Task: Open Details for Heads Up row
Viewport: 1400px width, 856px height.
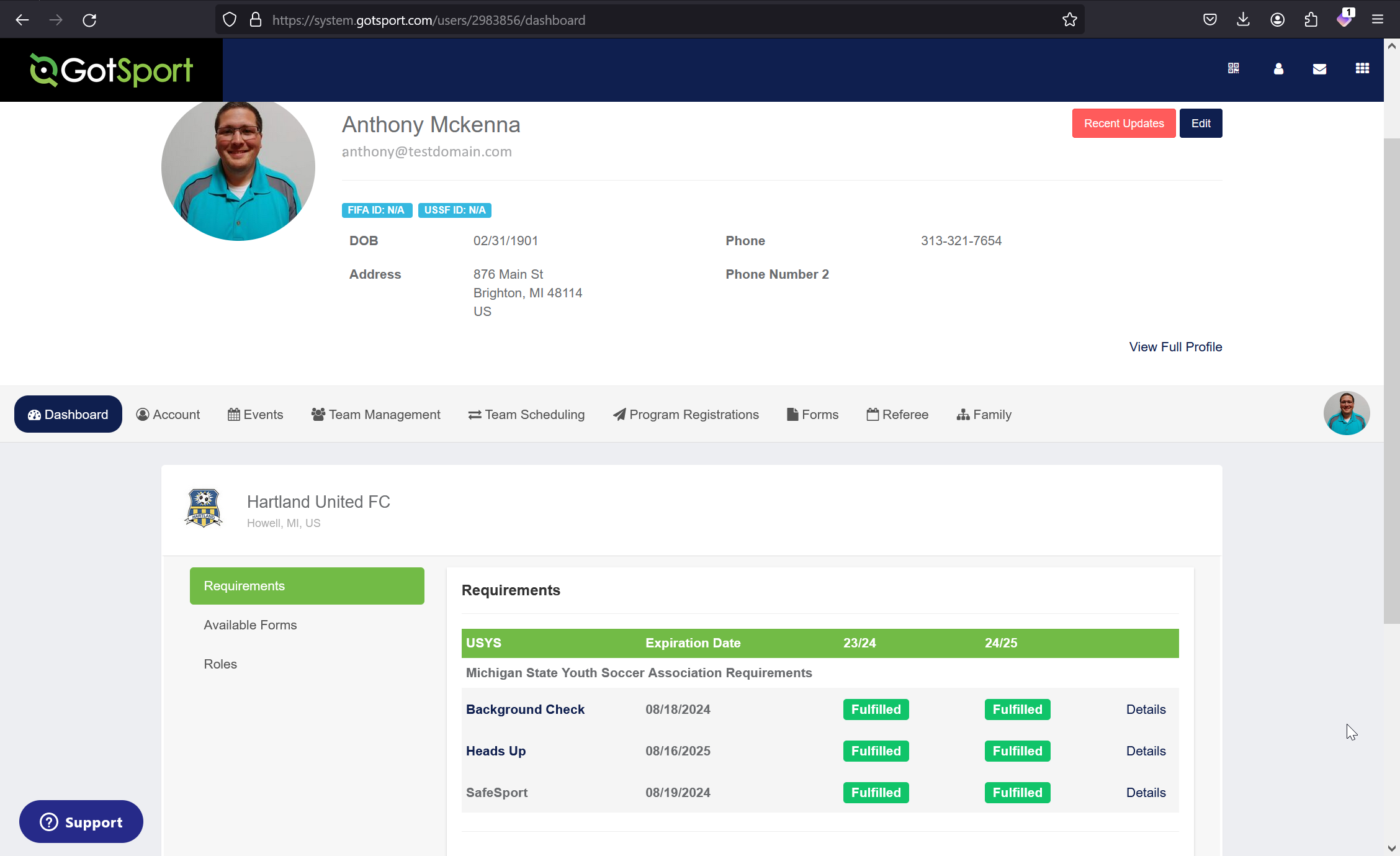Action: (1146, 751)
